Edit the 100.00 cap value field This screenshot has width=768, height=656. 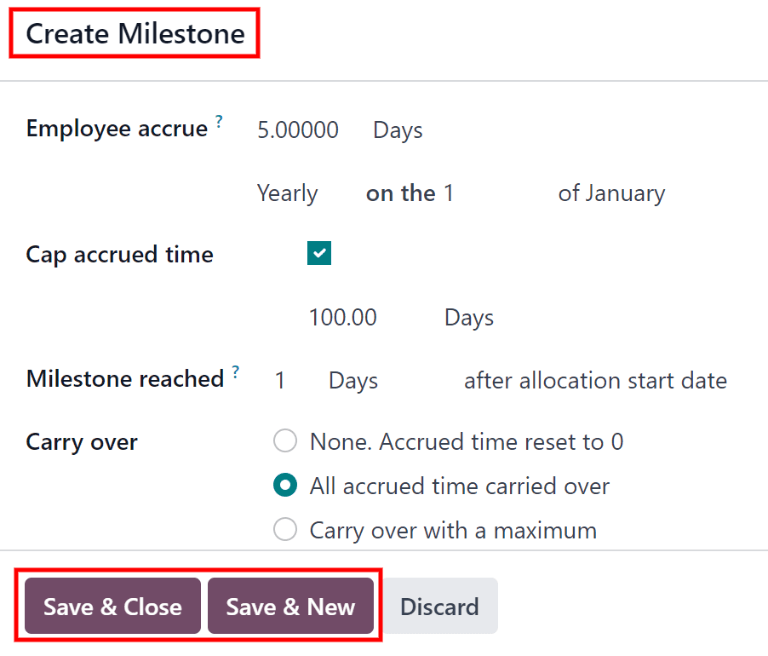[x=343, y=318]
